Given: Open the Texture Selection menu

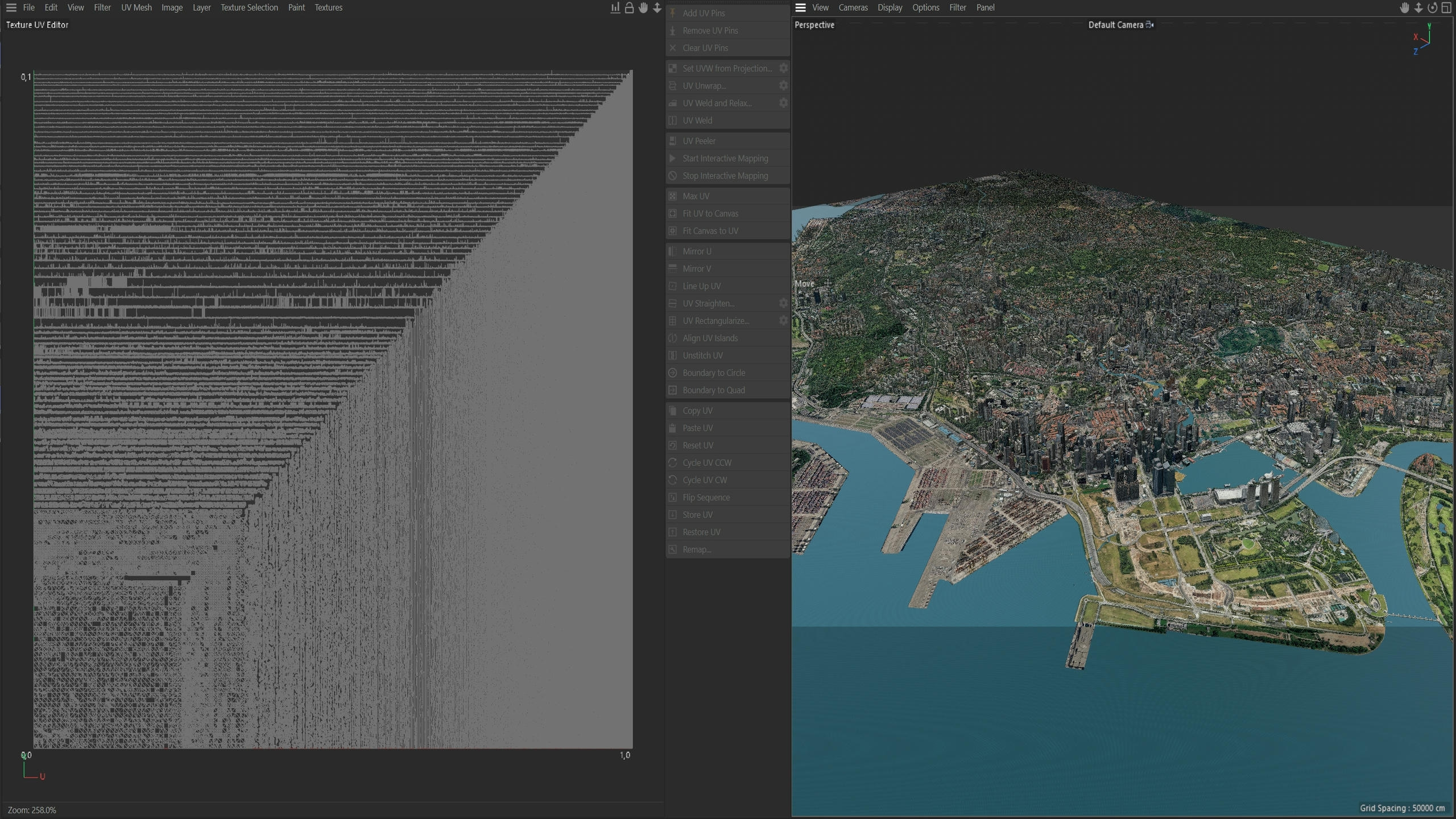Looking at the screenshot, I should 249,7.
